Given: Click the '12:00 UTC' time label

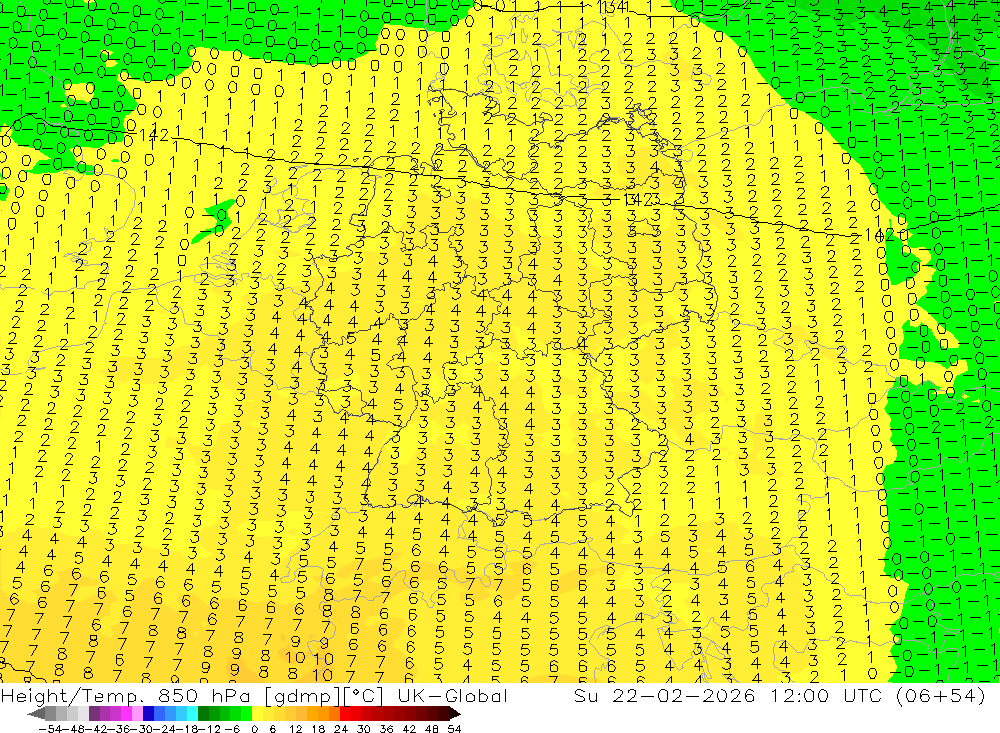Looking at the screenshot, I should (827, 695).
